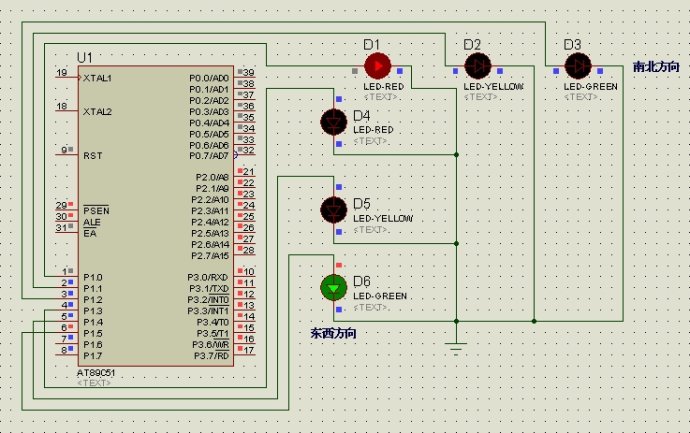Click pin number 10 on U1

point(249,272)
